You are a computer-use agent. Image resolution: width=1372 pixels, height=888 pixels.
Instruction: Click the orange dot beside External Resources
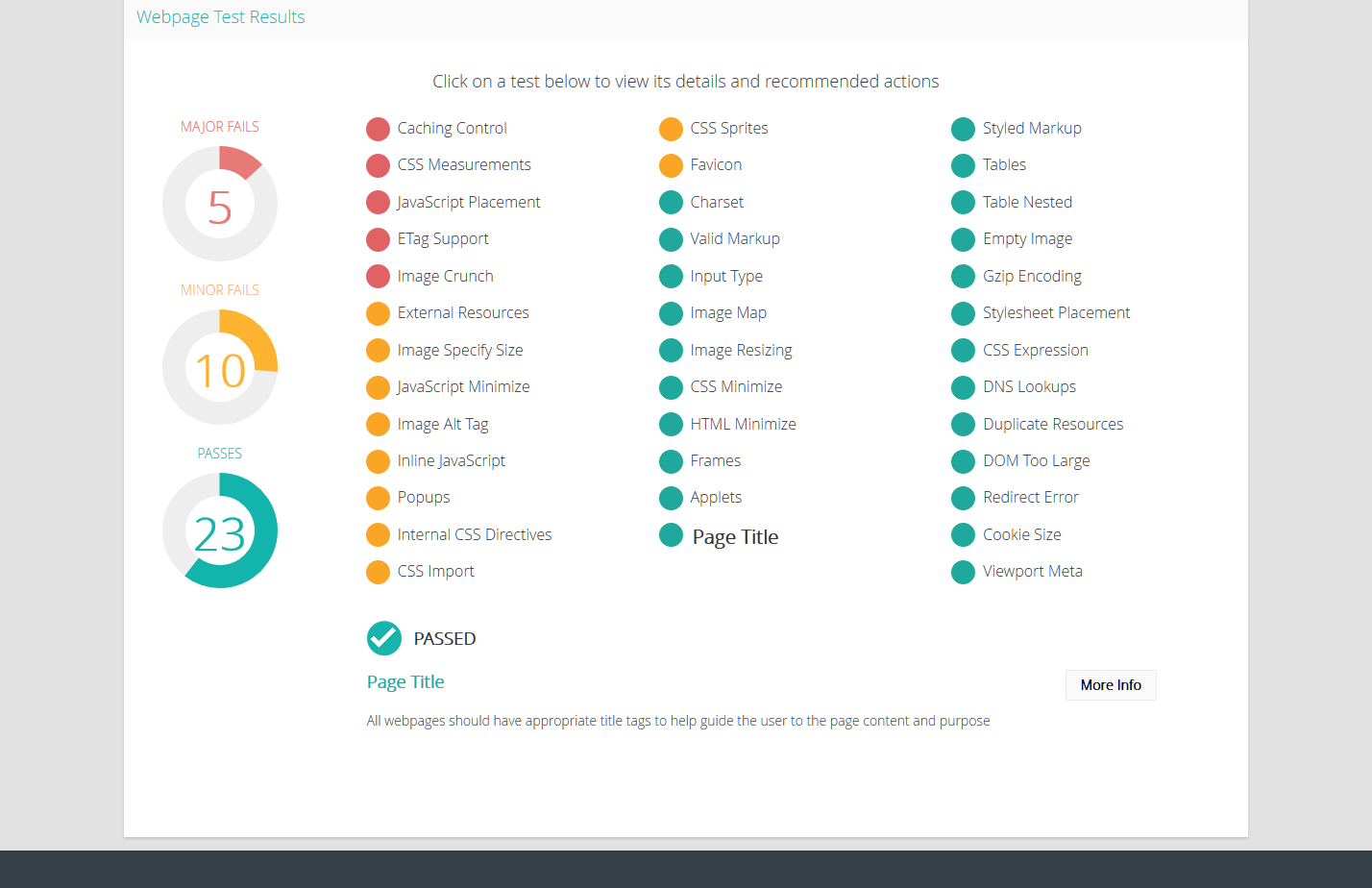click(379, 313)
